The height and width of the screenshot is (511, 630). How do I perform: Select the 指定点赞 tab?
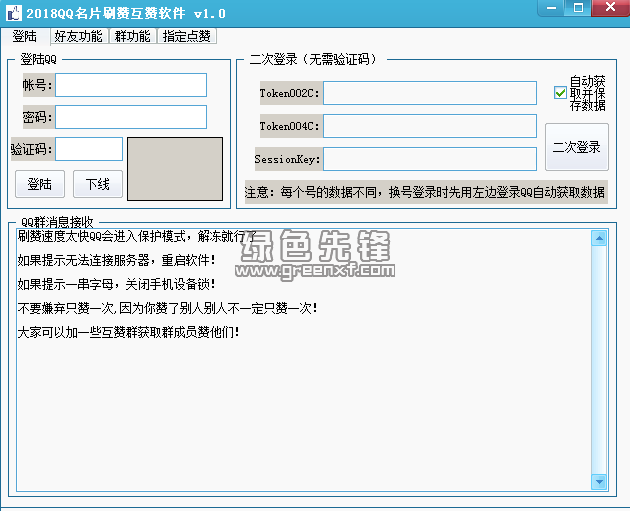tap(187, 36)
